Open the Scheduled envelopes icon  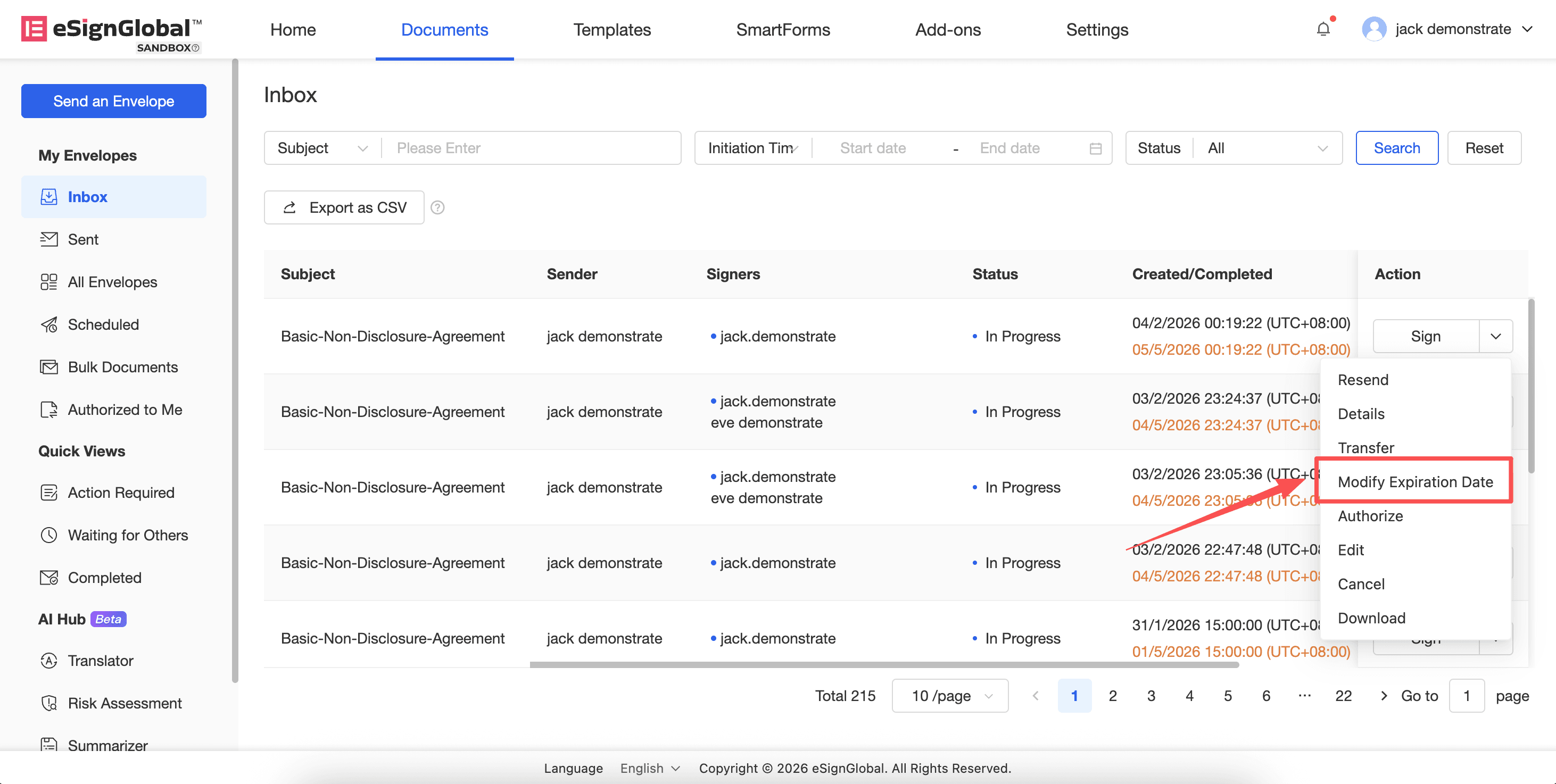click(x=49, y=324)
